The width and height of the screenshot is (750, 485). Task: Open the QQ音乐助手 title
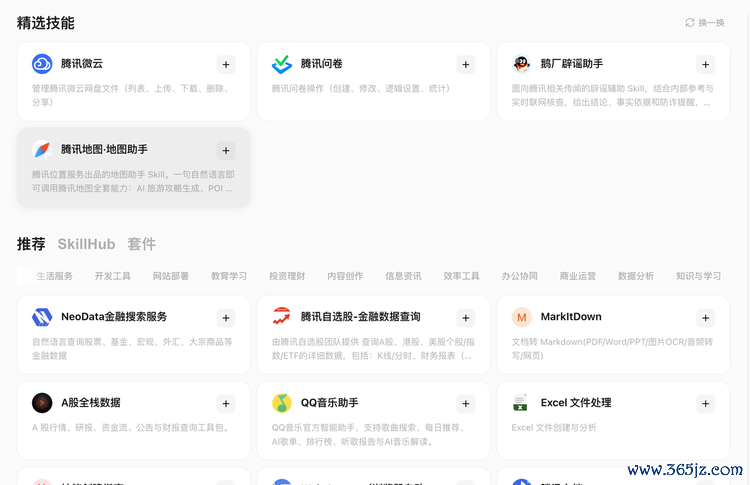[x=330, y=402]
